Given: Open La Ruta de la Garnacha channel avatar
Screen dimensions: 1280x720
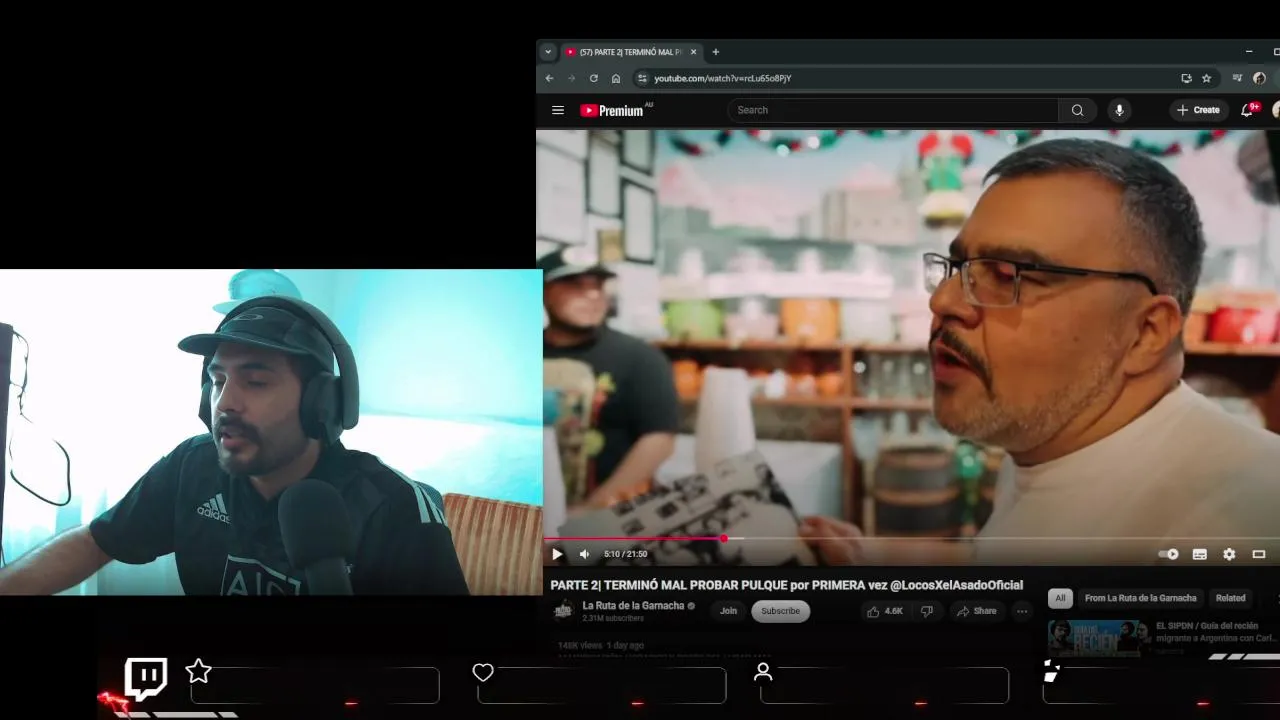Looking at the screenshot, I should pyautogui.click(x=563, y=610).
